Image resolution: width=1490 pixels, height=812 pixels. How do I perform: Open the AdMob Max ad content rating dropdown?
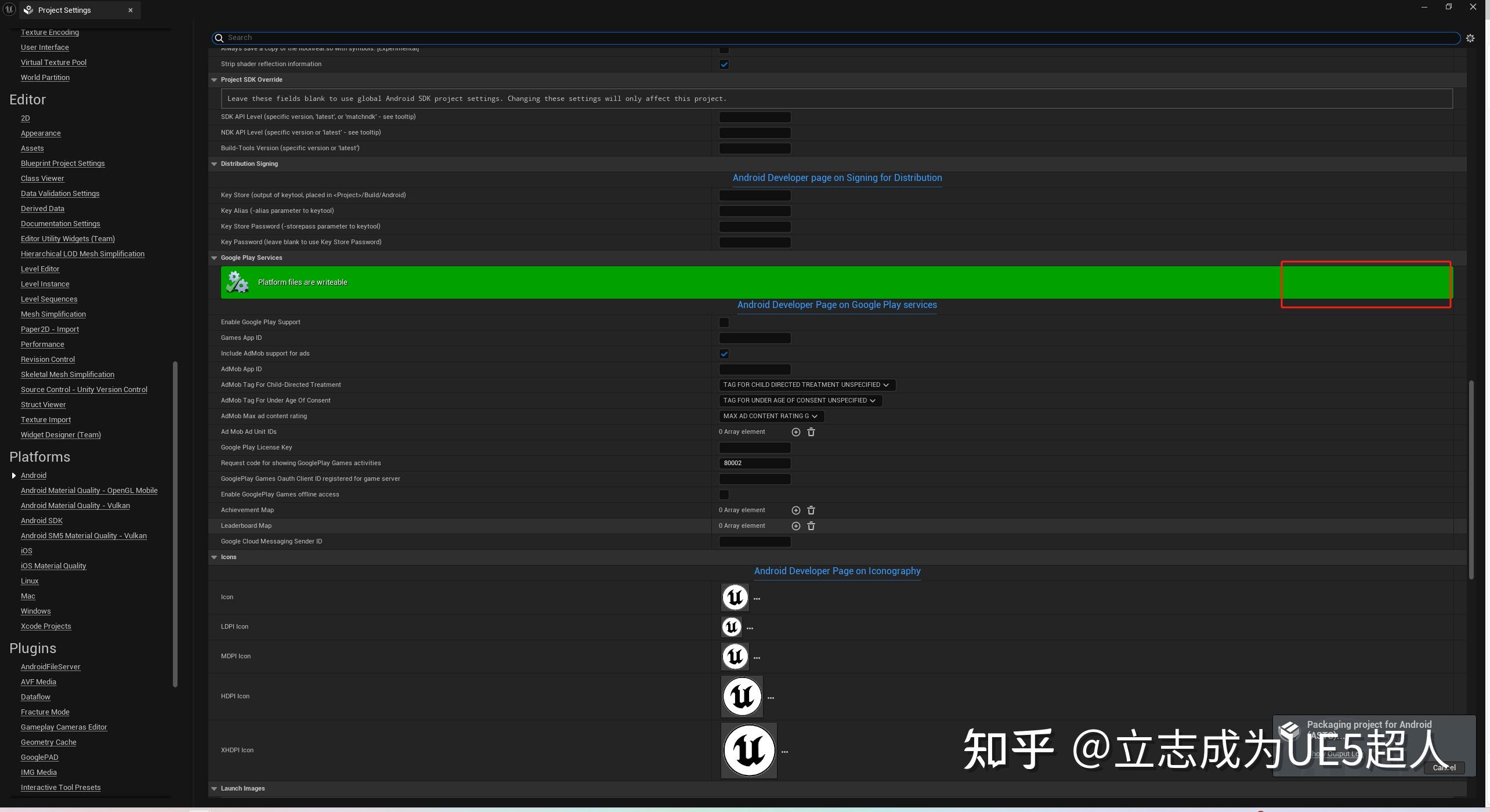(771, 416)
